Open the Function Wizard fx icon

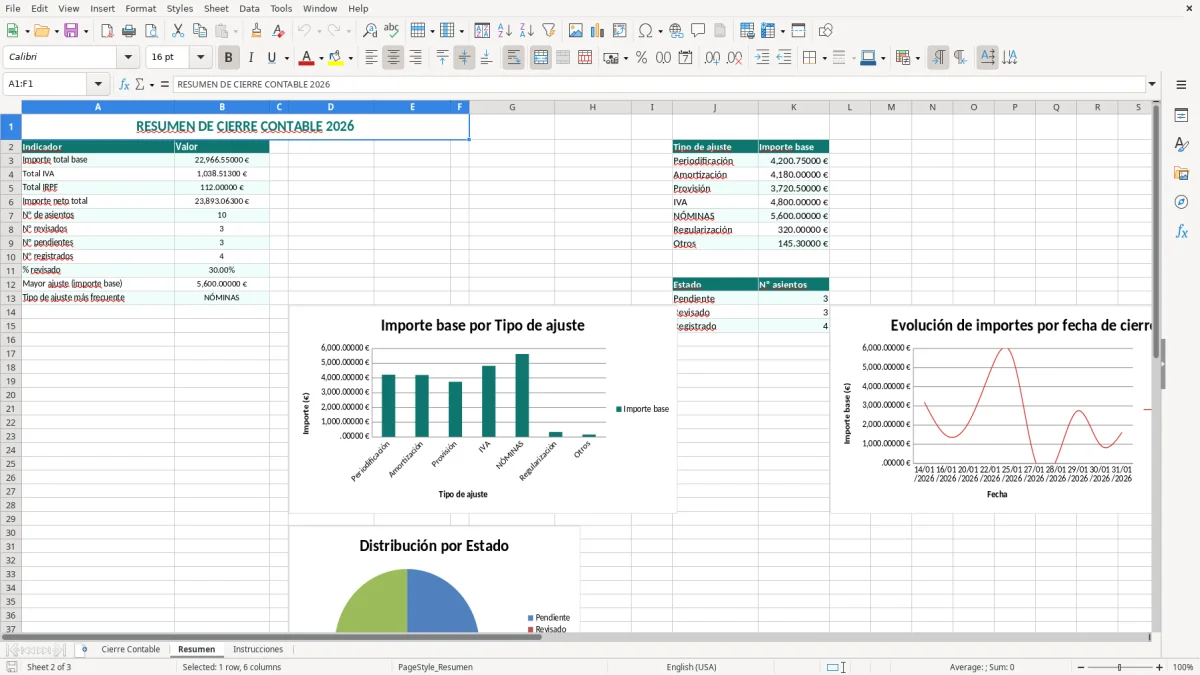point(124,84)
